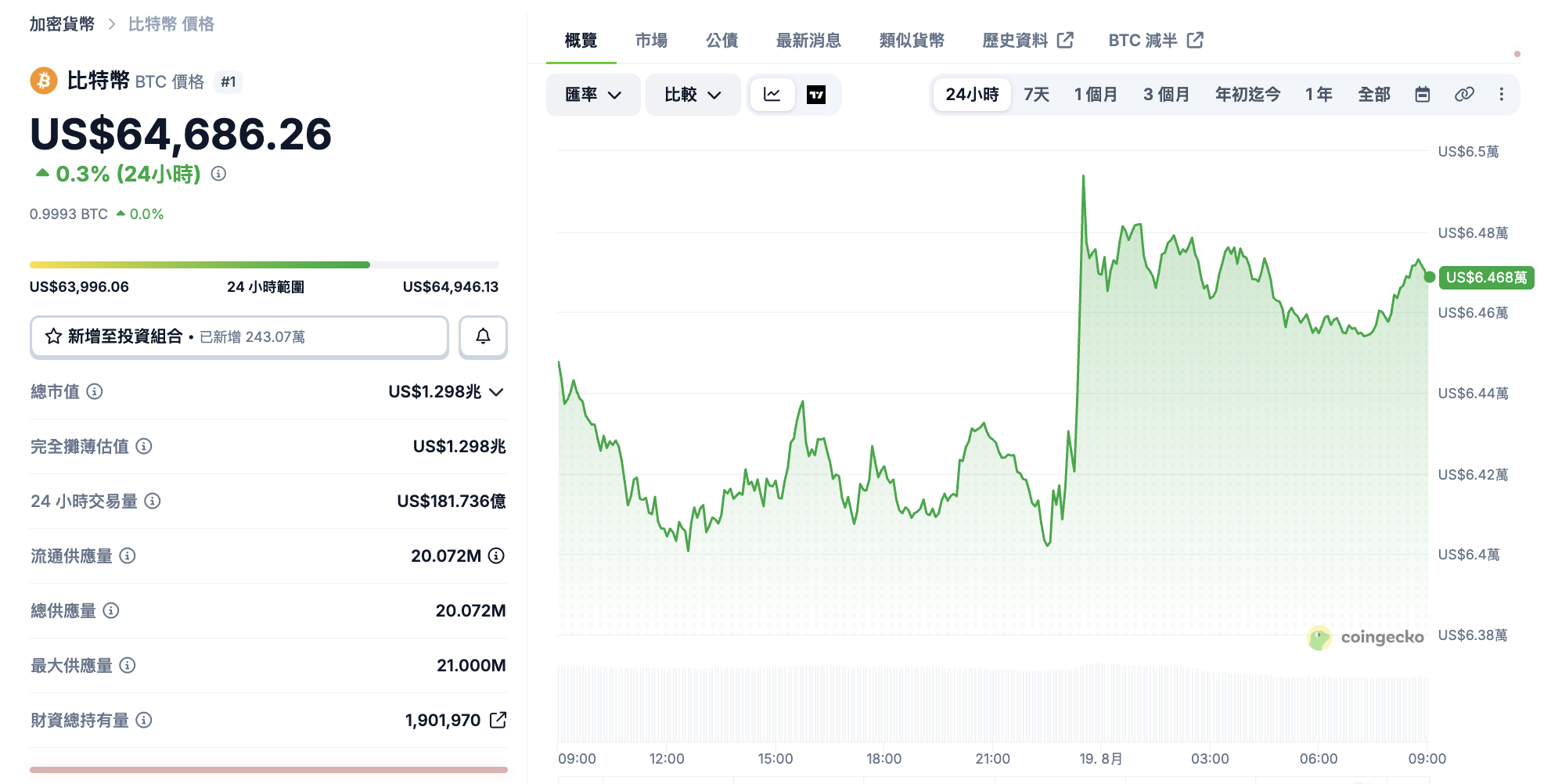Switch to the TradingView chart view
The image size is (1551, 784).
(x=816, y=95)
